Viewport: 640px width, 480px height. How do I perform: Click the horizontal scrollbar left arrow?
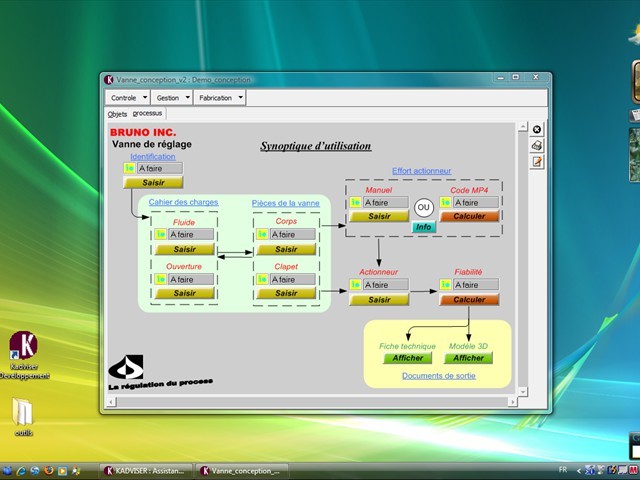tap(111, 402)
